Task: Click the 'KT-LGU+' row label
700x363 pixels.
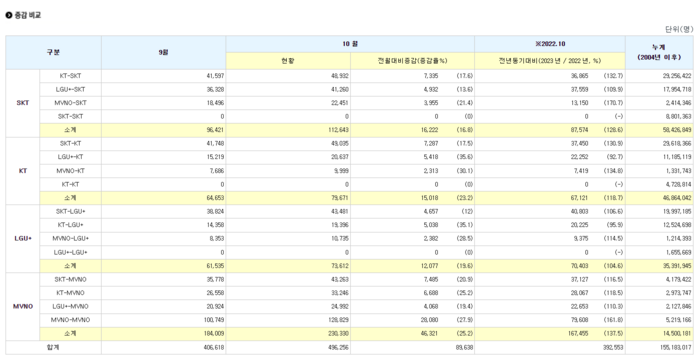Action: [71, 225]
